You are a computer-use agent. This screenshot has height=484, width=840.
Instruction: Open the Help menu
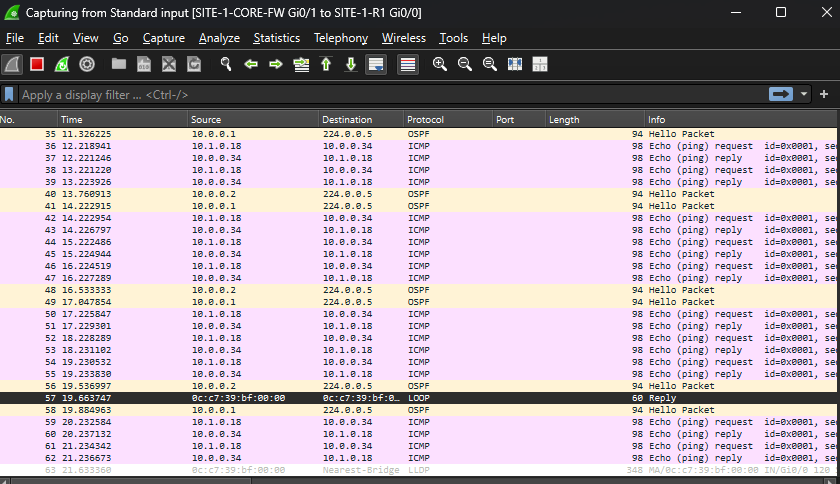[x=494, y=38]
